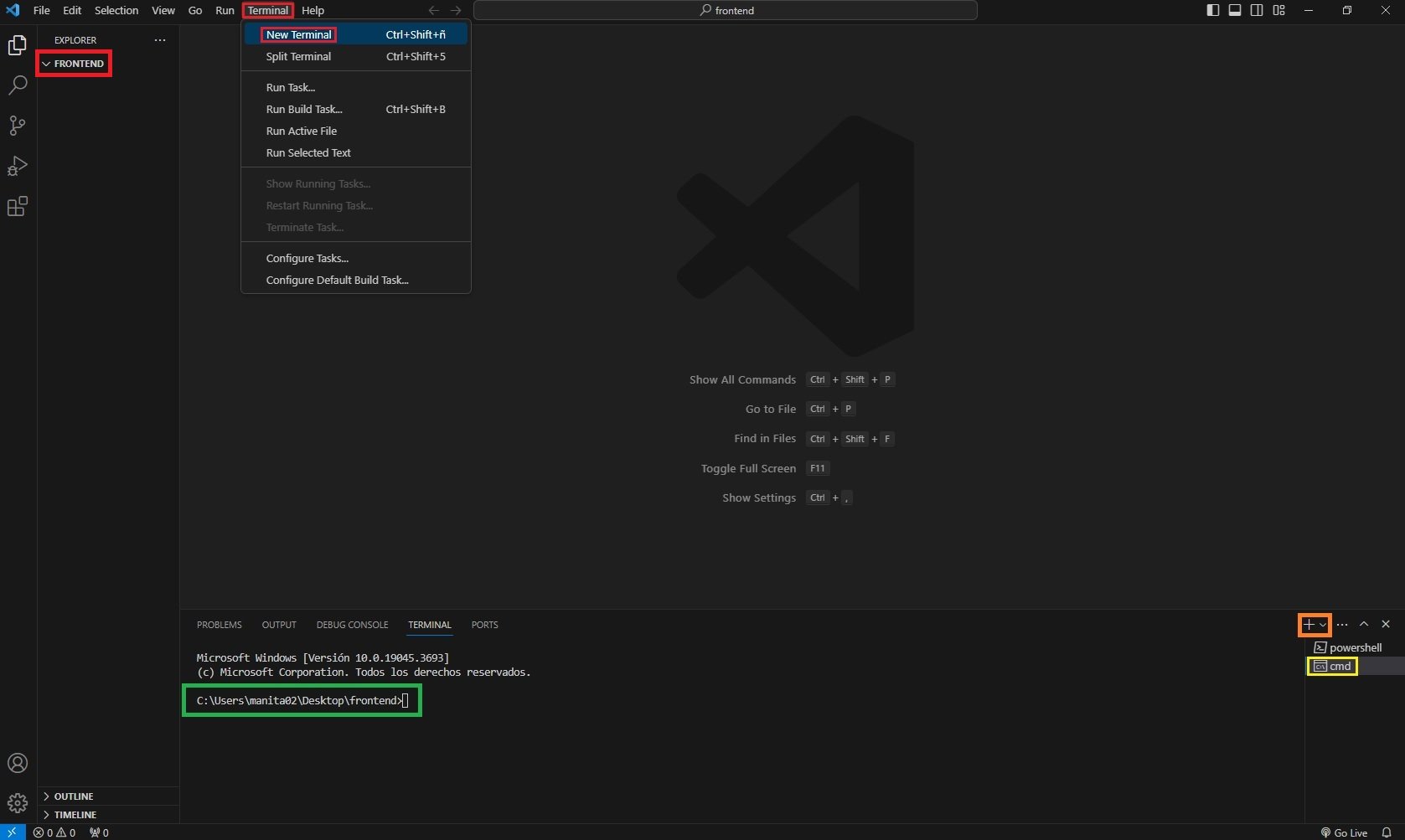This screenshot has width=1405, height=840.
Task: Click the Go to File label
Action: coord(771,409)
